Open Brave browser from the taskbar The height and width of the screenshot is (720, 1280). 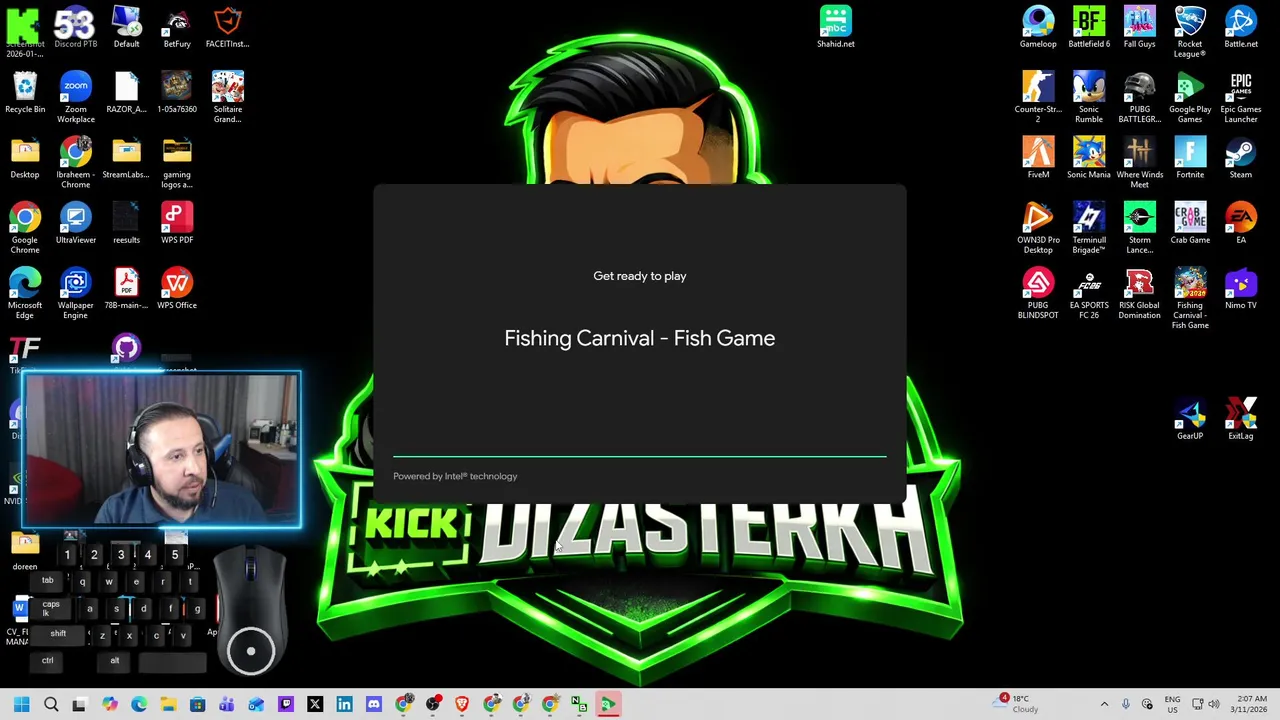point(461,705)
